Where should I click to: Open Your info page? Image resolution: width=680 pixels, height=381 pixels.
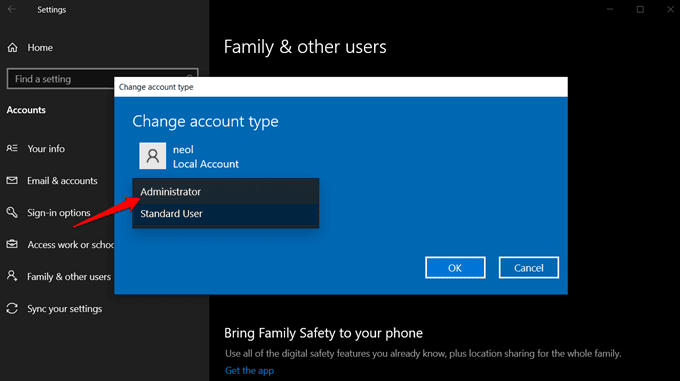[x=46, y=149]
